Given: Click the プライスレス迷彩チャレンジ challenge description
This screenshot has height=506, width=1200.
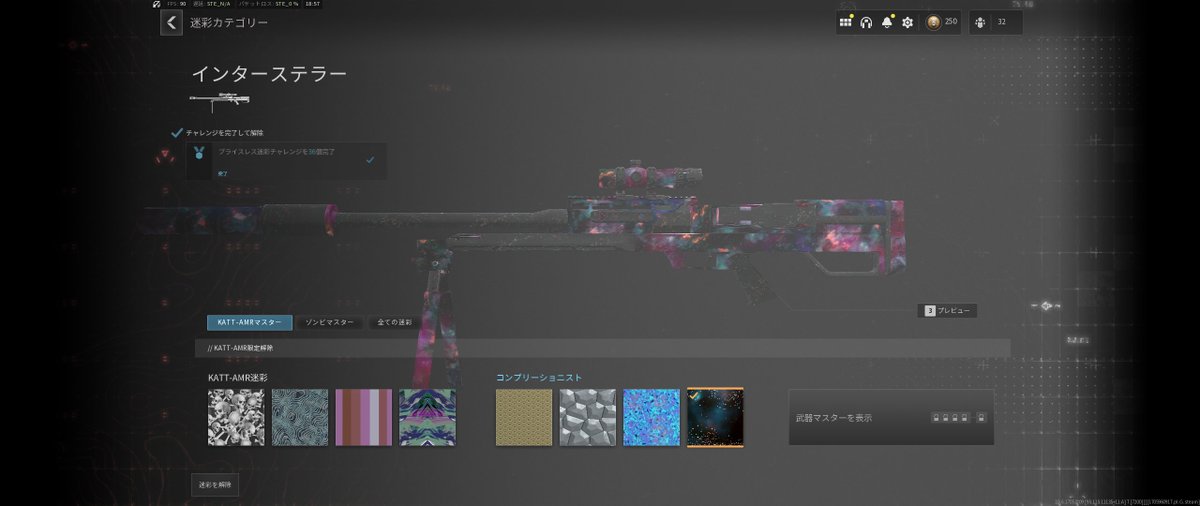Looking at the screenshot, I should click(x=276, y=150).
